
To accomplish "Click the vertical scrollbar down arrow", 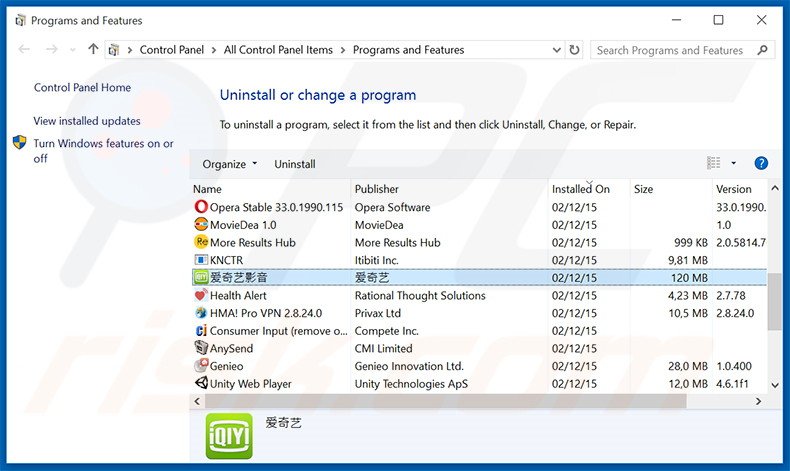I will coord(775,385).
